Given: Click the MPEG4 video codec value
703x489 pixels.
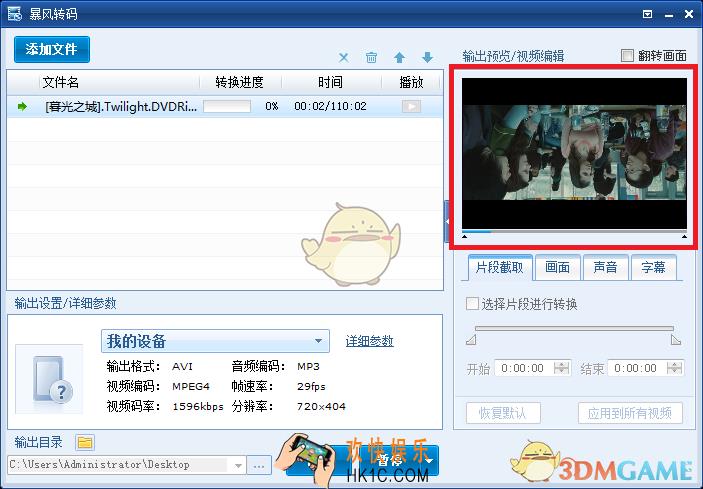Looking at the screenshot, I should pyautogui.click(x=191, y=386).
